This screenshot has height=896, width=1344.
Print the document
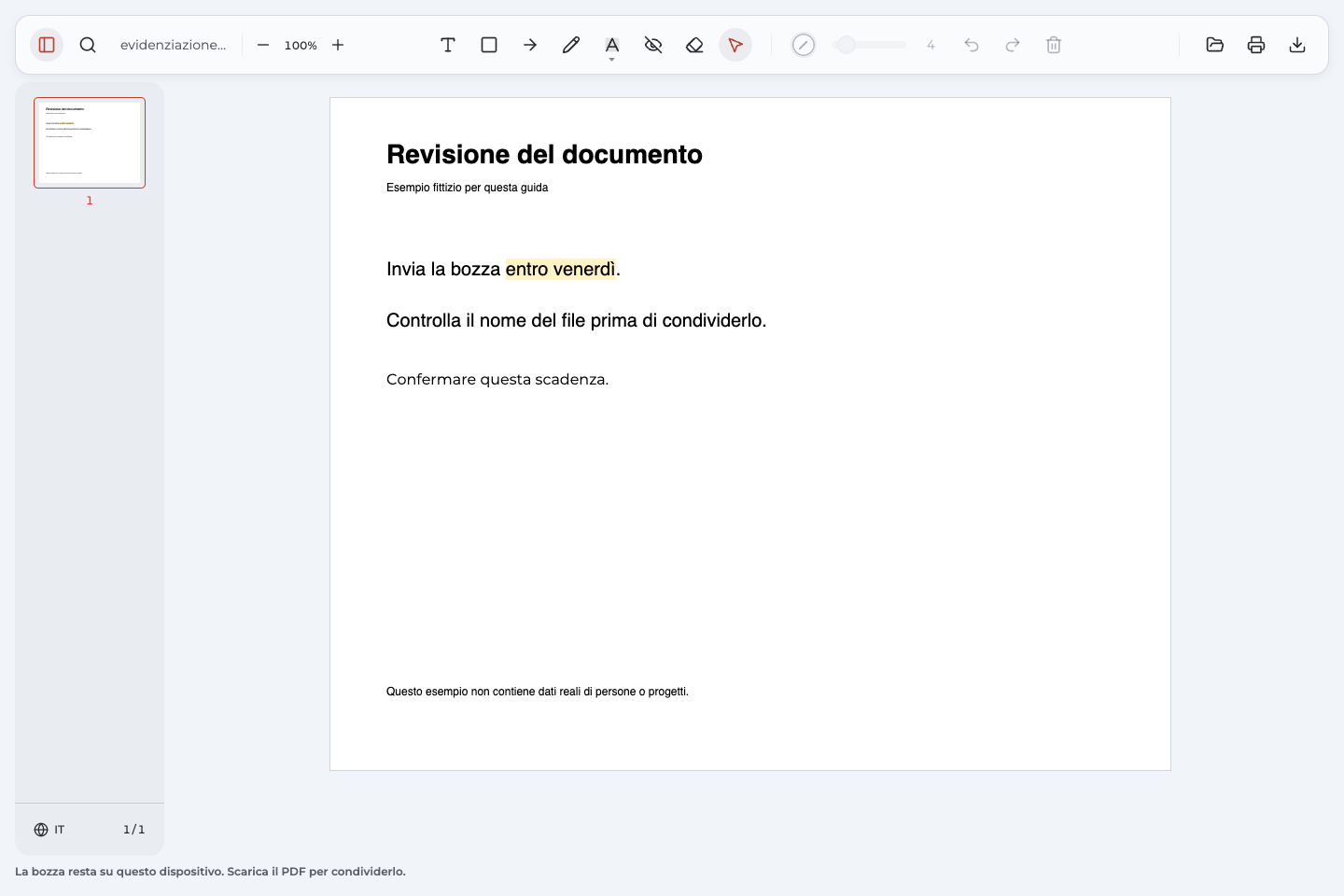pos(1256,45)
